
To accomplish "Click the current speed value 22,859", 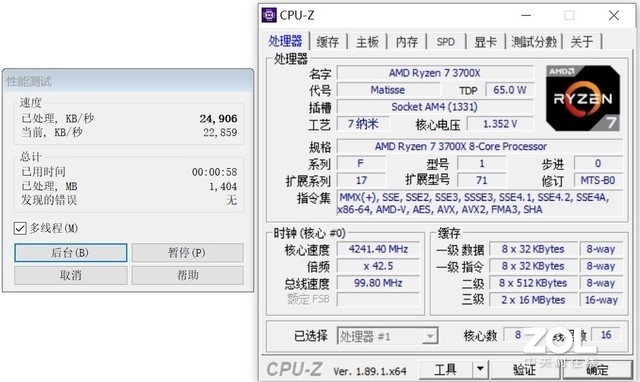I will click(220, 133).
